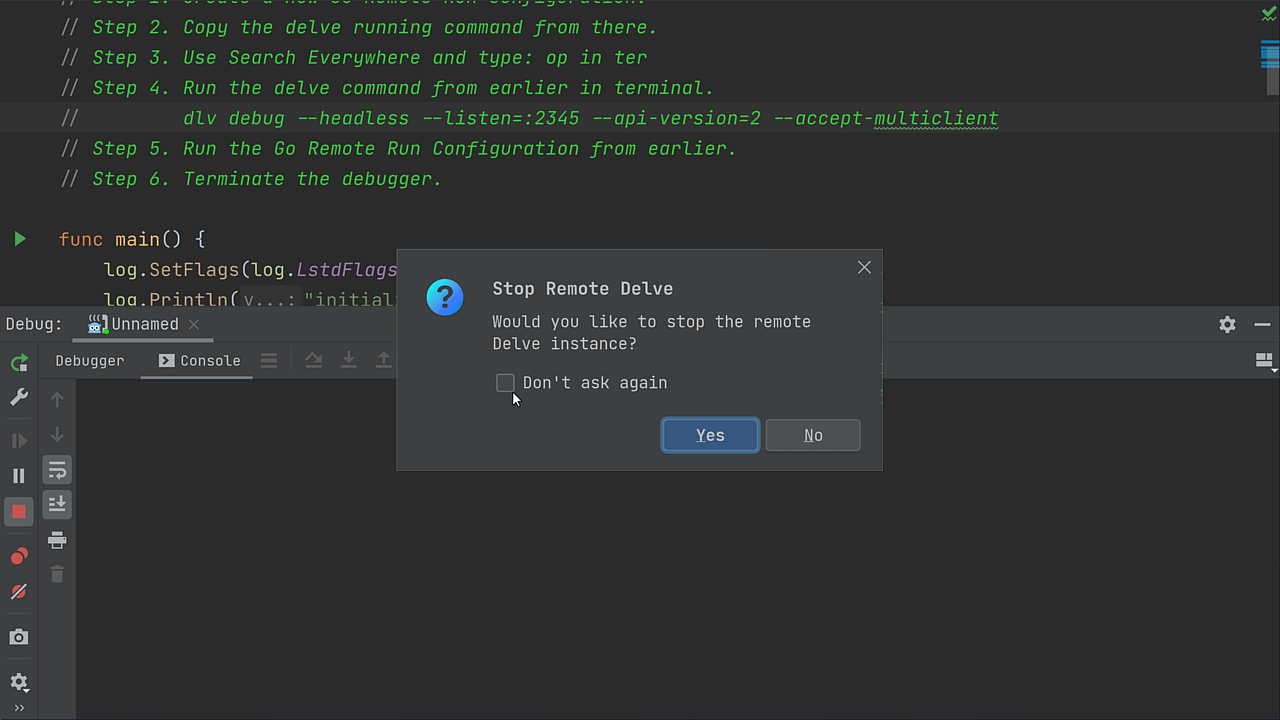The height and width of the screenshot is (720, 1280).
Task: Print the console output
Action: [x=57, y=540]
